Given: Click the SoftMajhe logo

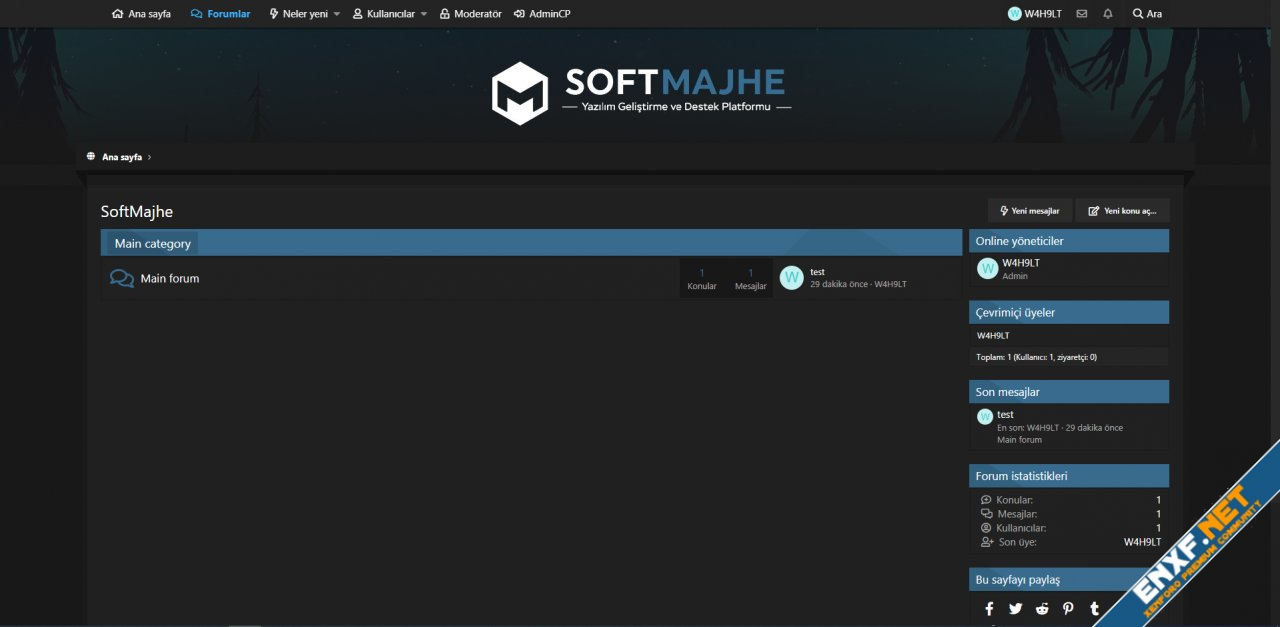Looking at the screenshot, I should tap(640, 93).
